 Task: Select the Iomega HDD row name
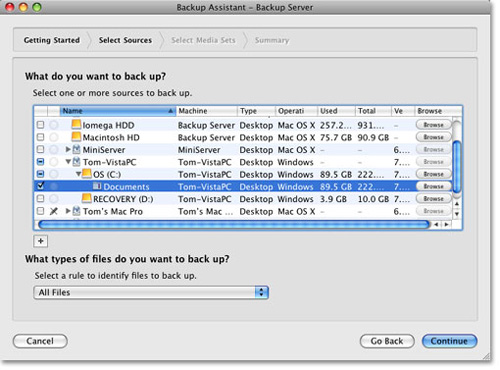pyautogui.click(x=108, y=125)
